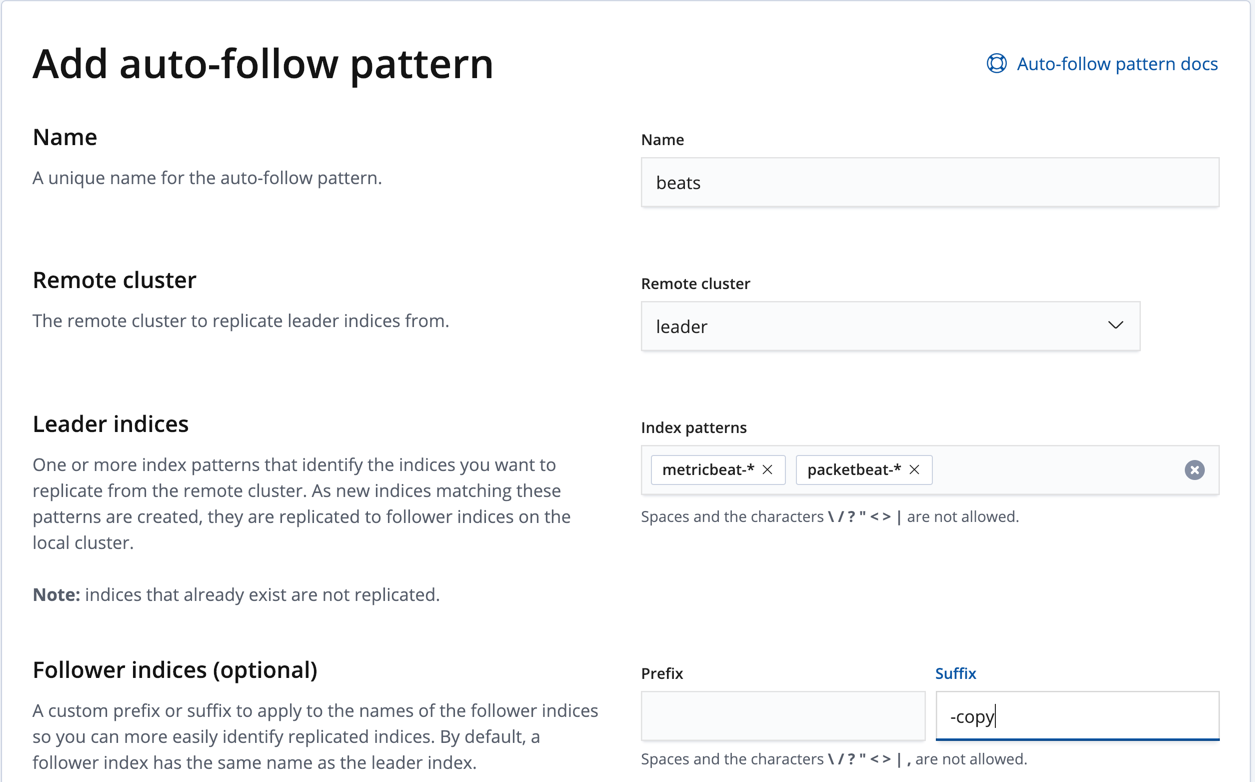
Task: Open the Auto-follow pattern docs link
Action: point(1116,63)
